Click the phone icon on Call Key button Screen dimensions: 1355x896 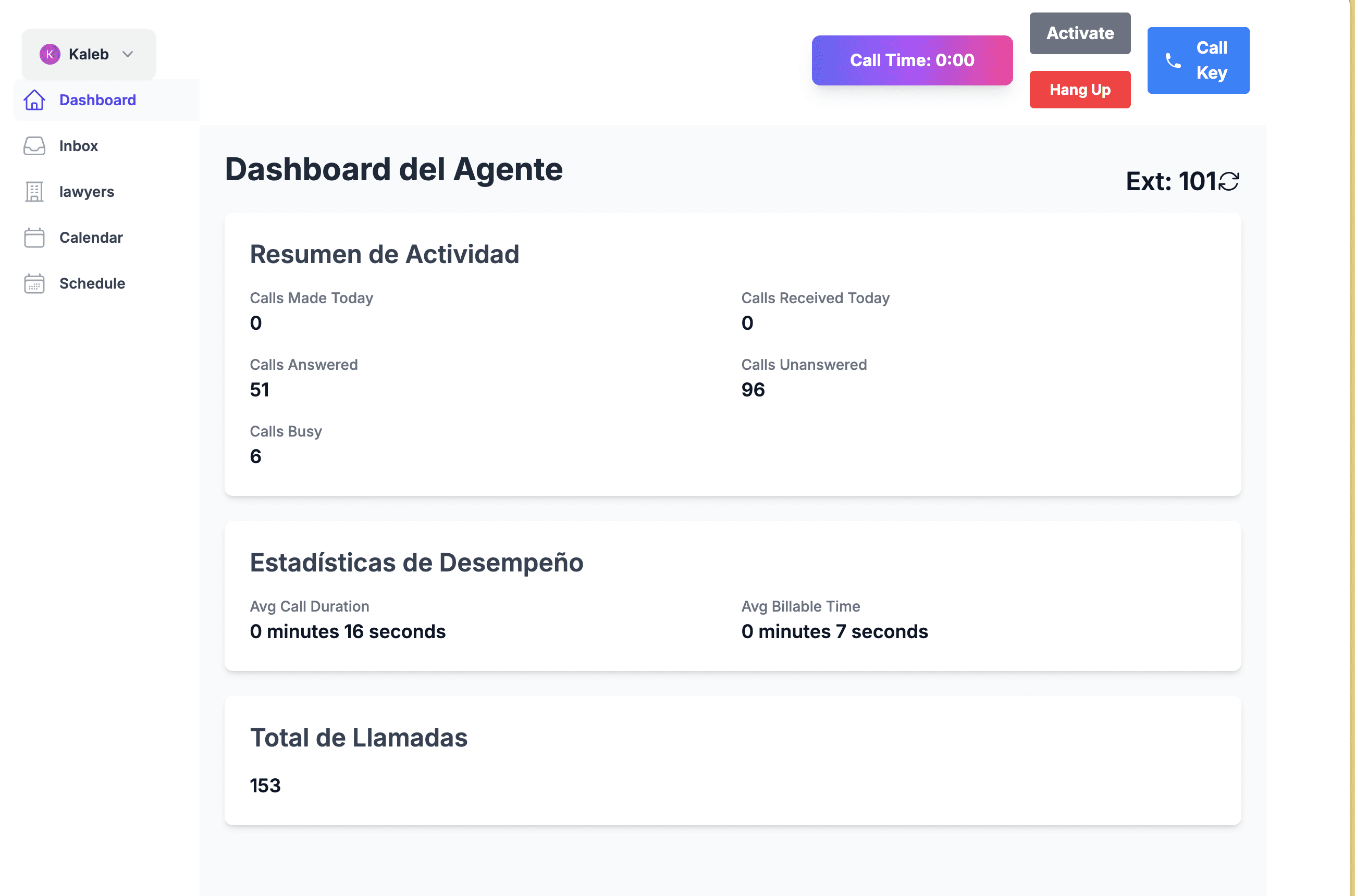[1173, 60]
